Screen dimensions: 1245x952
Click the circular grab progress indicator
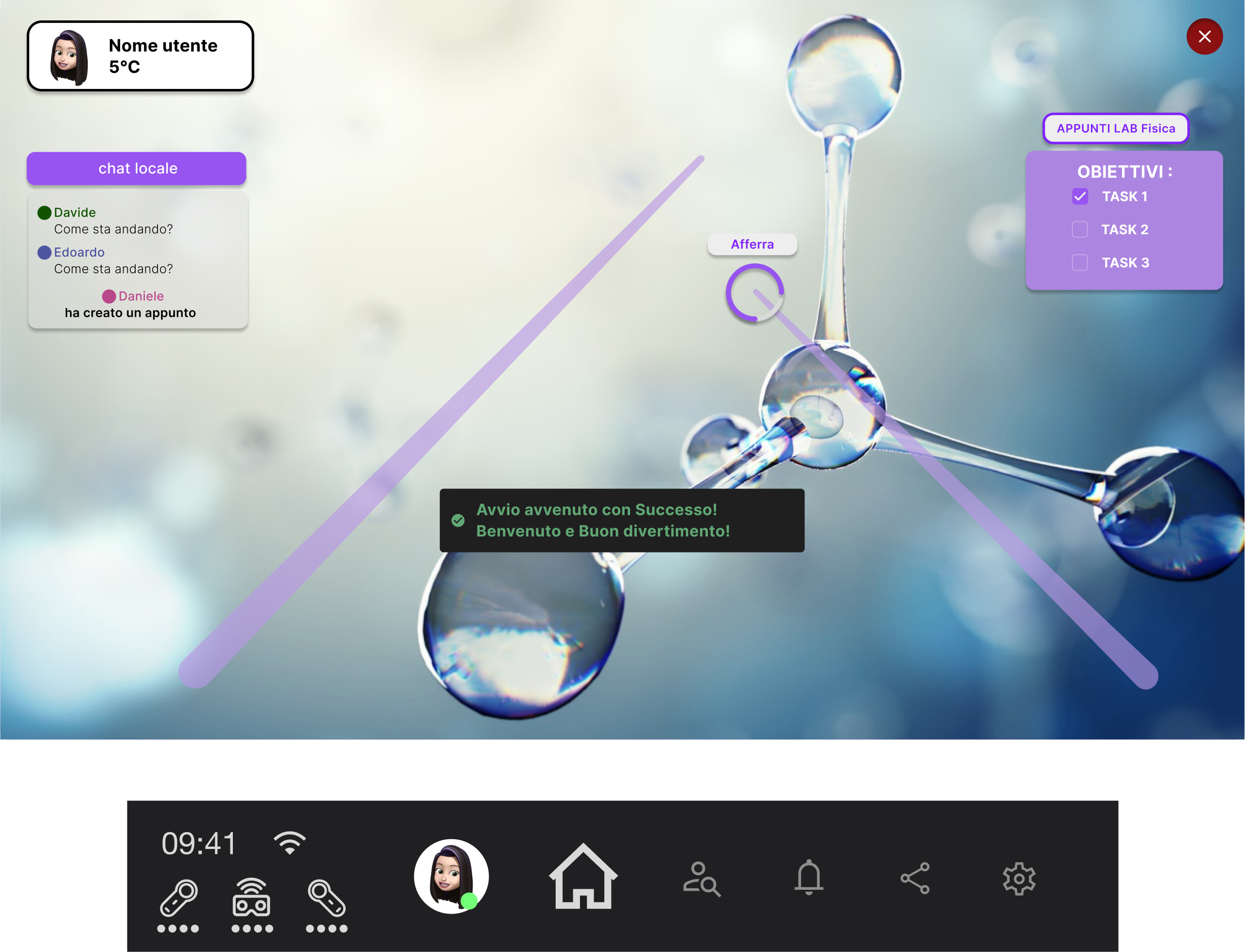pyautogui.click(x=754, y=293)
